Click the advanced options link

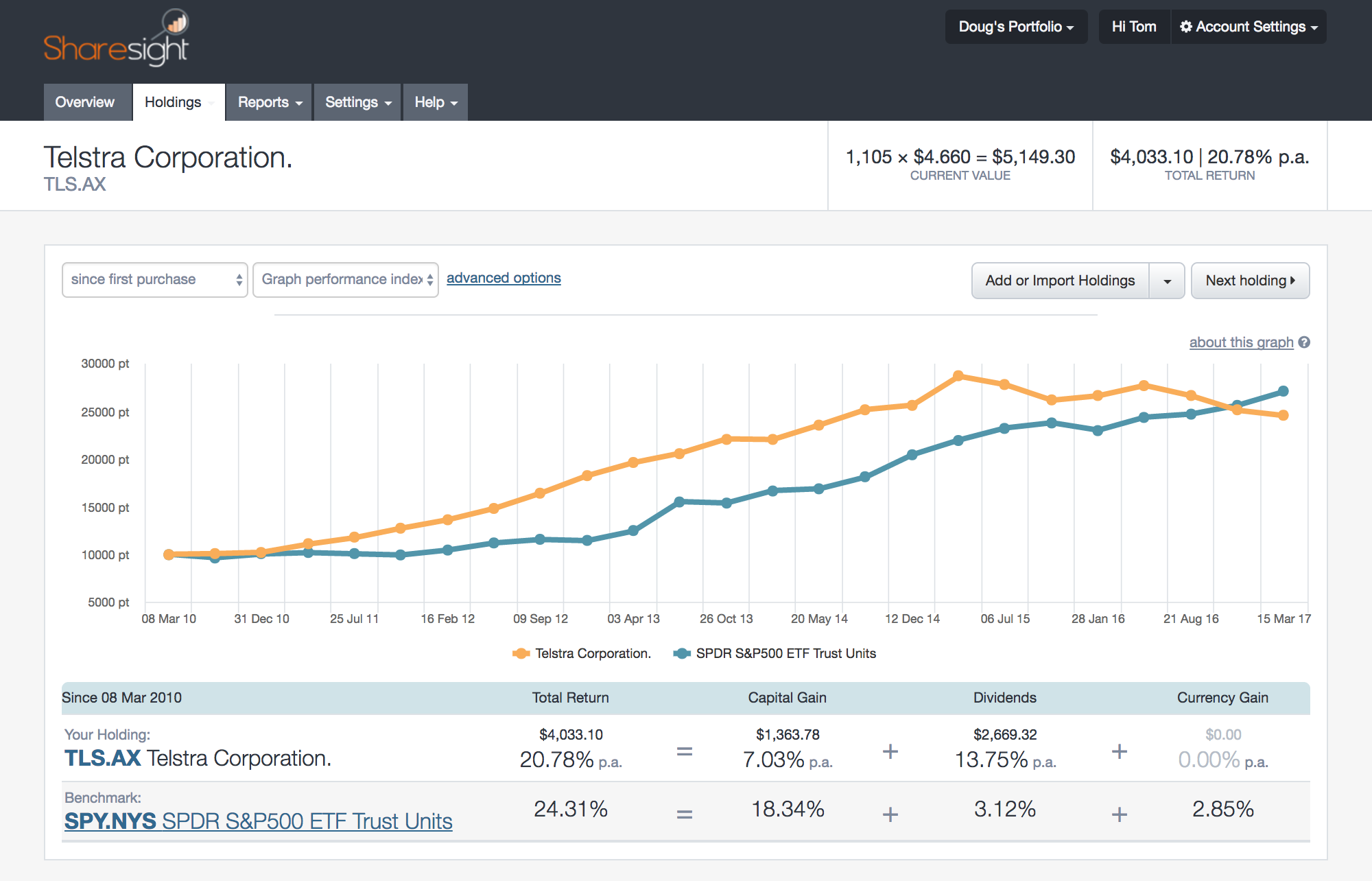tap(503, 277)
